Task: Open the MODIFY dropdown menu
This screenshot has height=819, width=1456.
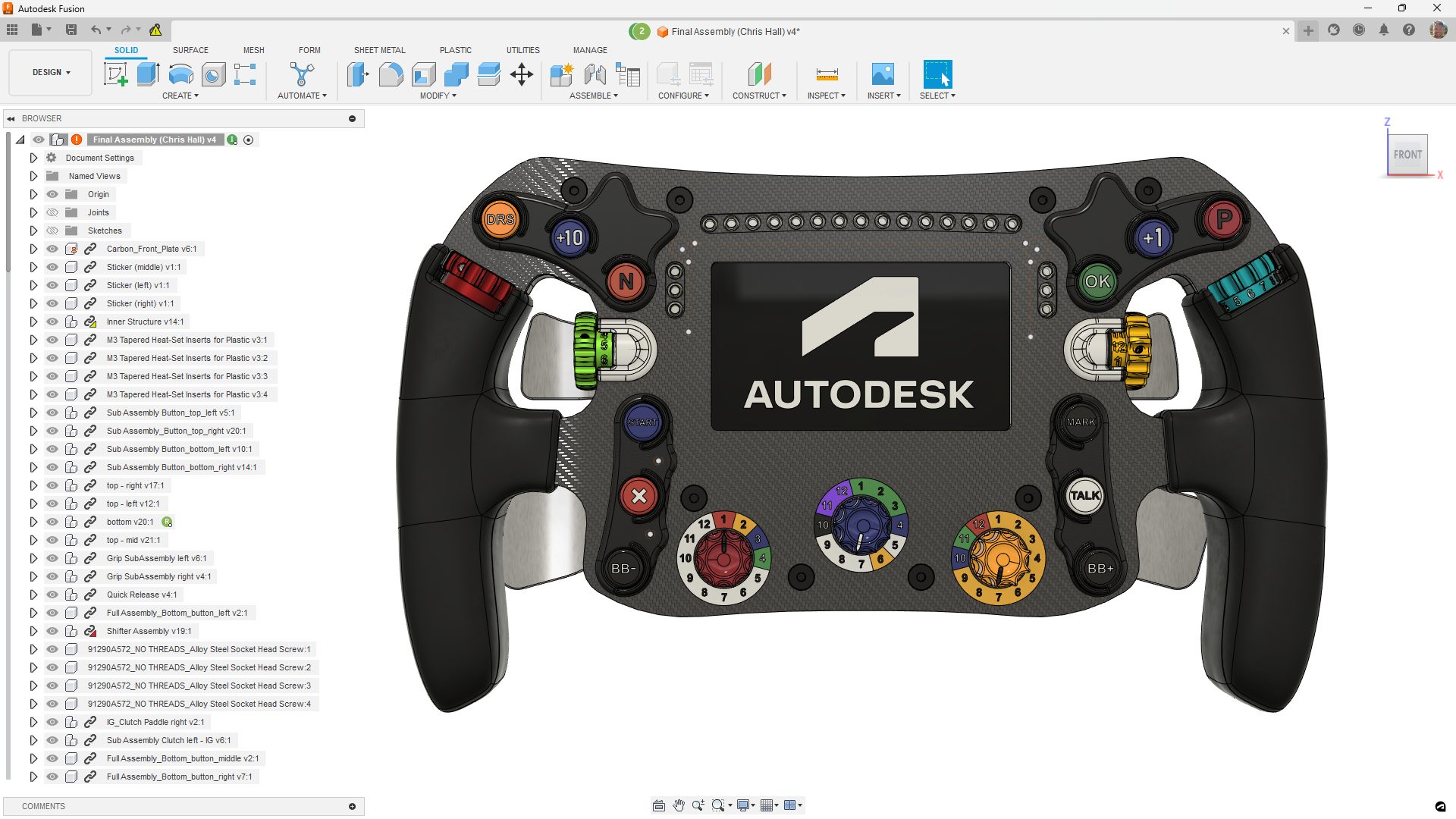Action: tap(438, 96)
